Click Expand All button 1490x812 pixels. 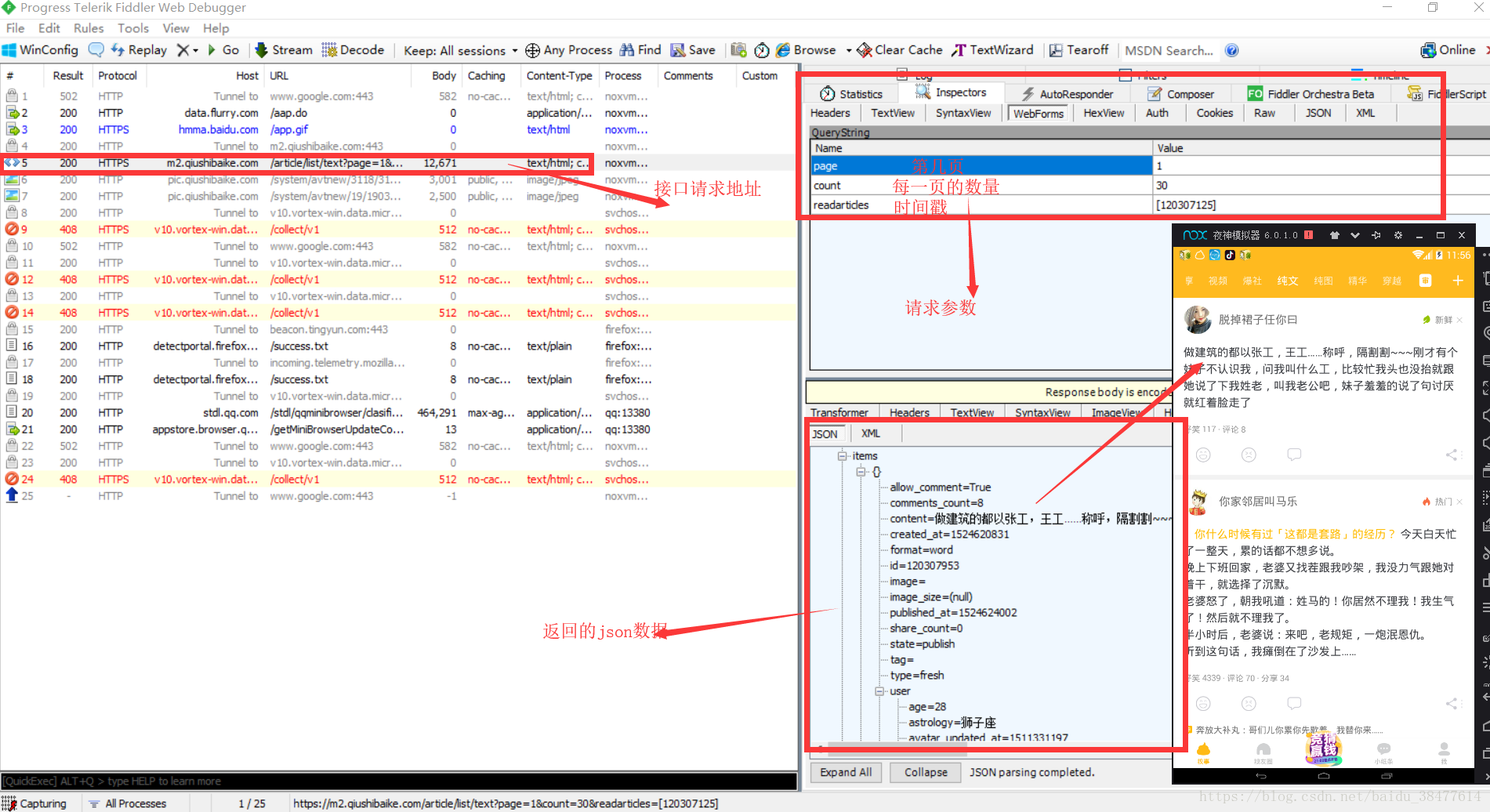click(846, 772)
